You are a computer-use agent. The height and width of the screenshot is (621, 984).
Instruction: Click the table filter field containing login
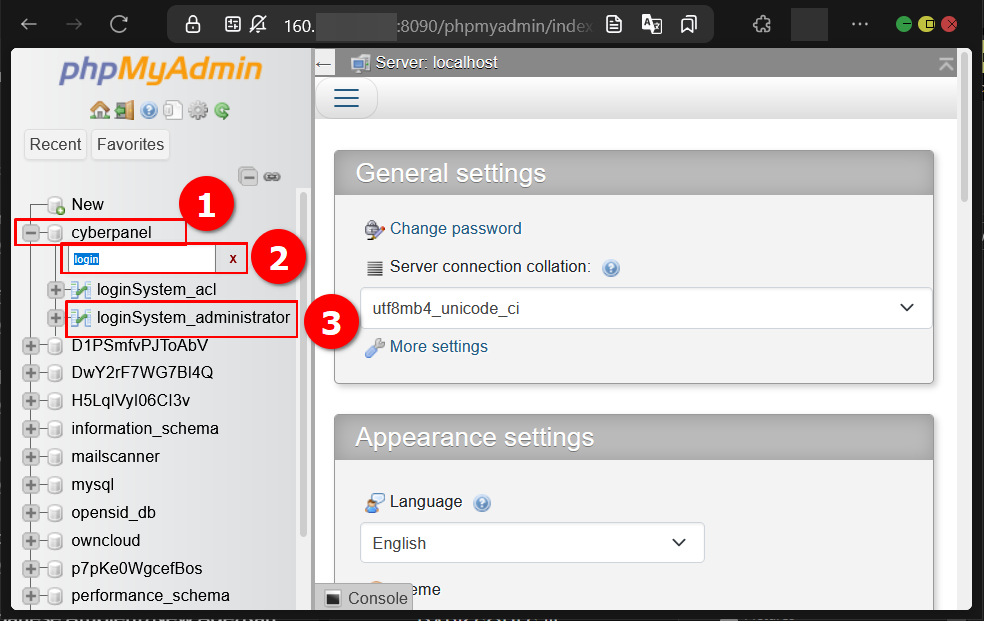coord(142,259)
